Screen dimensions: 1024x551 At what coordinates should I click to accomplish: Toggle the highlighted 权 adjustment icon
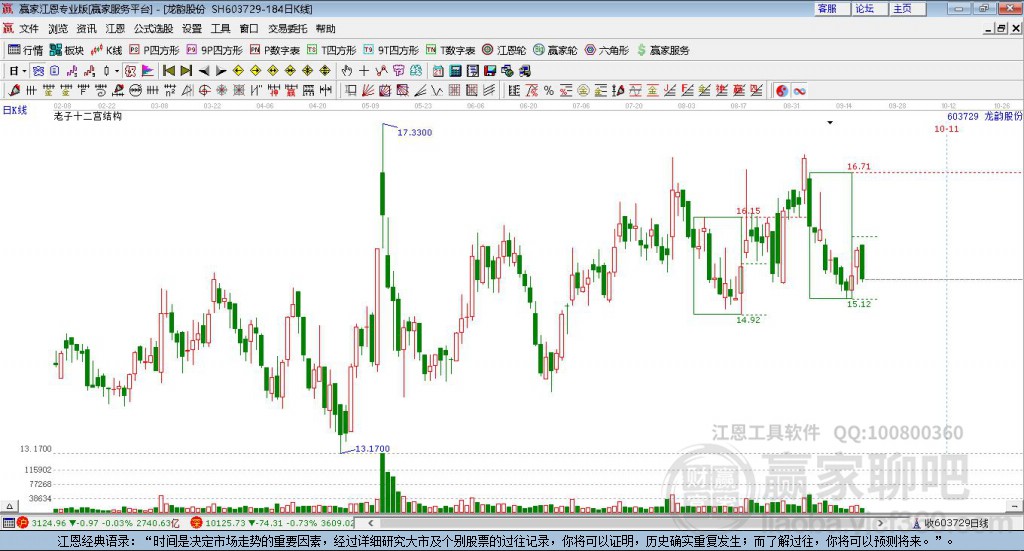coord(130,71)
